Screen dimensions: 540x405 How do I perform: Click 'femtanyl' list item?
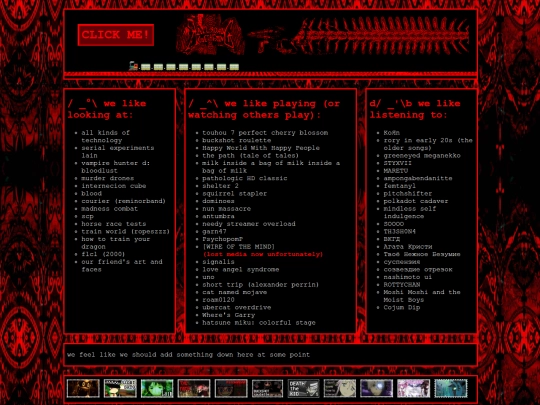click(399, 186)
